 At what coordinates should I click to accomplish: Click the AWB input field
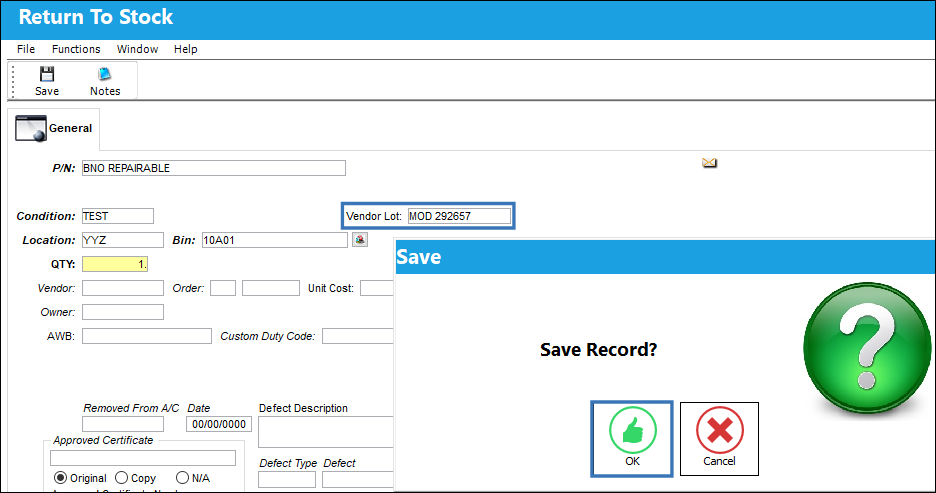coord(147,336)
